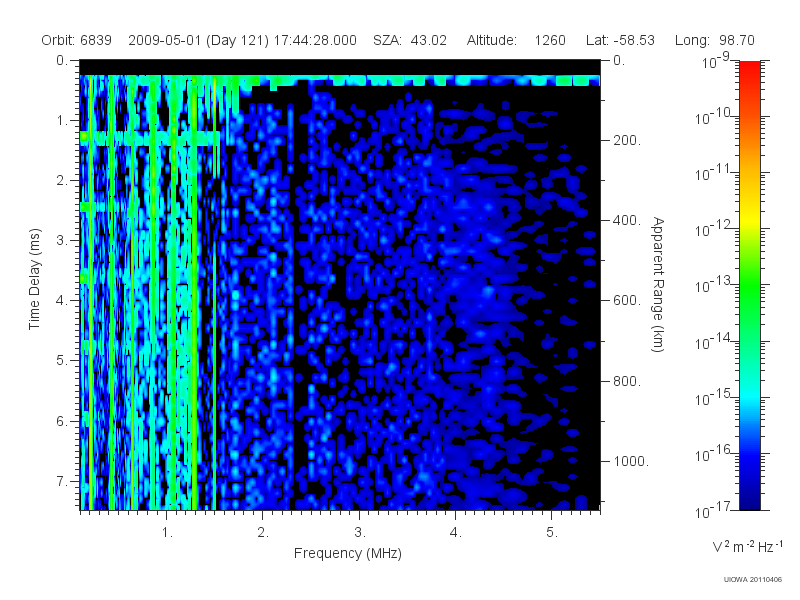The width and height of the screenshot is (800, 600).
Task: Click the 10^-13 color scale label
Action: (x=713, y=286)
